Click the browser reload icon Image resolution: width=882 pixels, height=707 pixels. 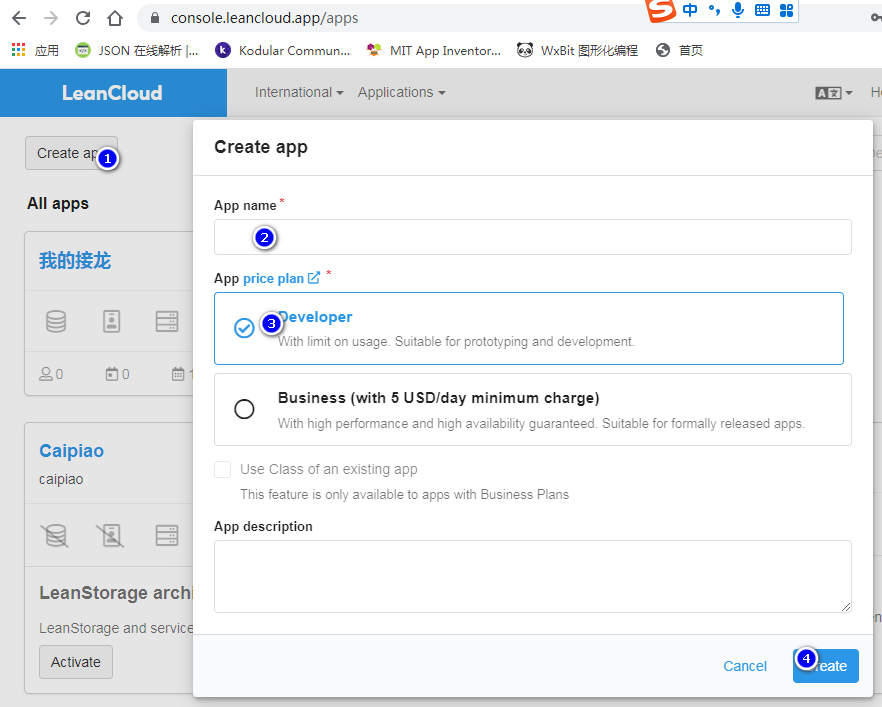pos(83,18)
